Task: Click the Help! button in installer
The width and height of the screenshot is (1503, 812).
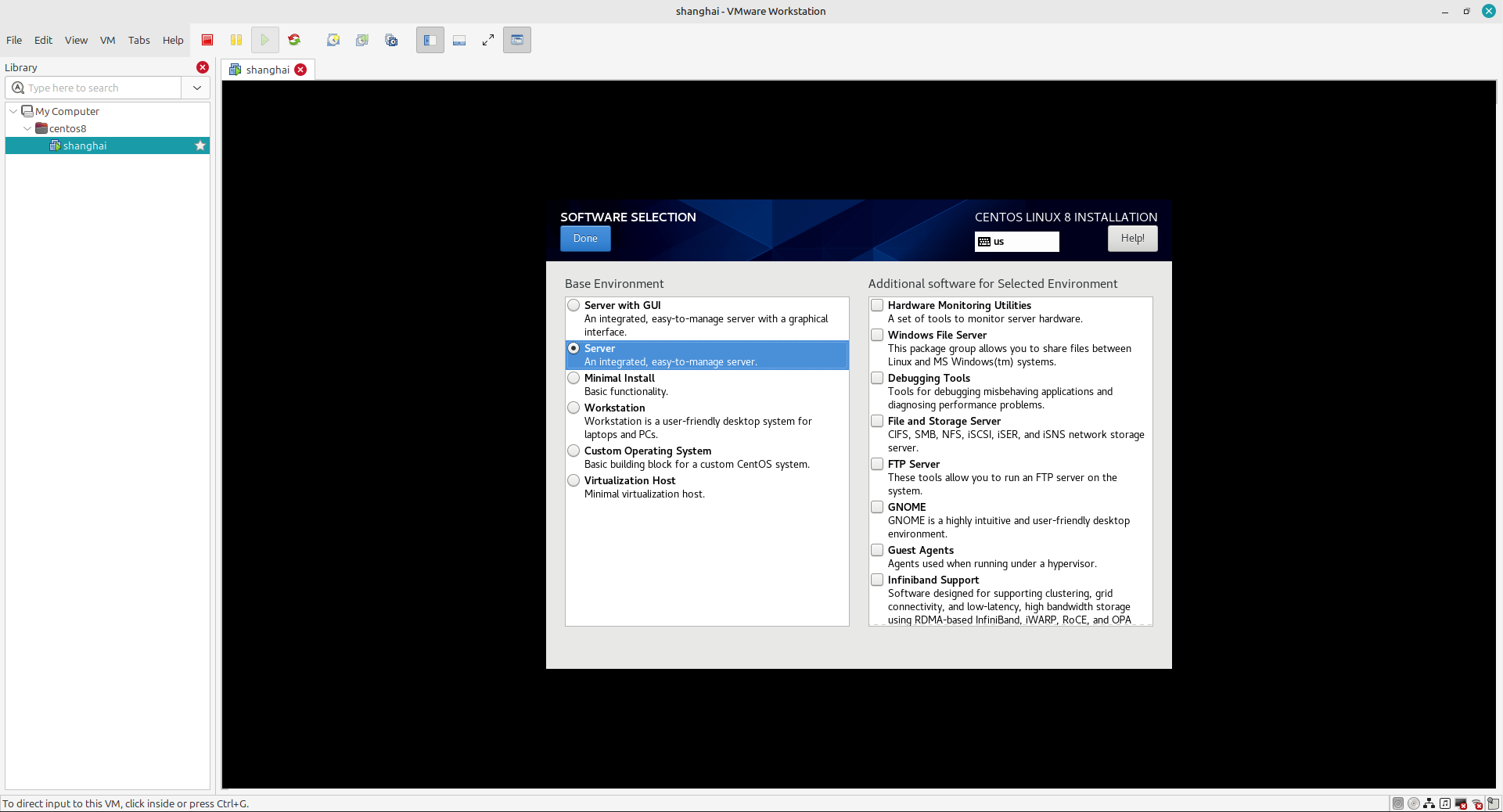Action: click(1132, 239)
